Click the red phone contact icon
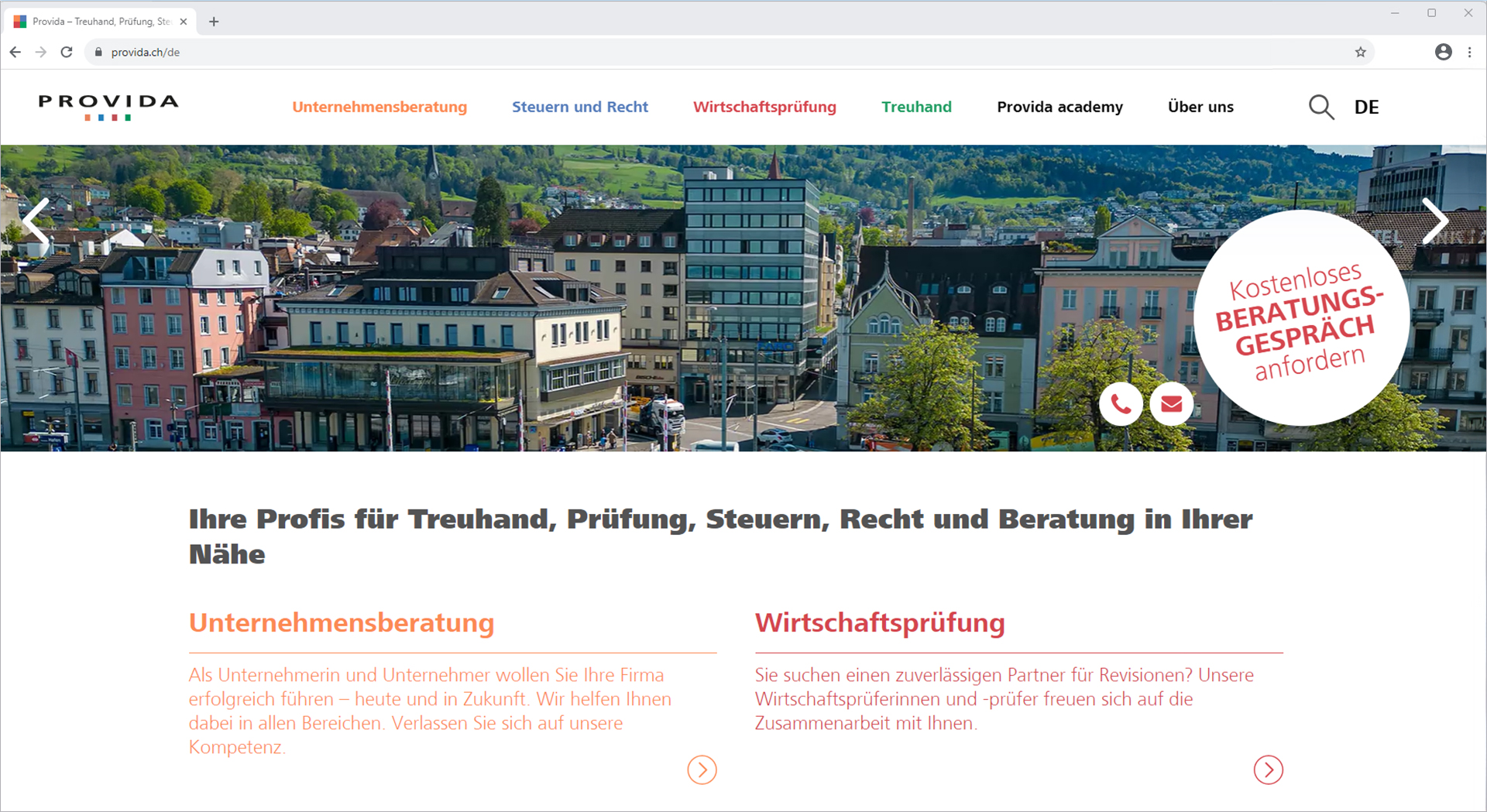 click(1121, 403)
